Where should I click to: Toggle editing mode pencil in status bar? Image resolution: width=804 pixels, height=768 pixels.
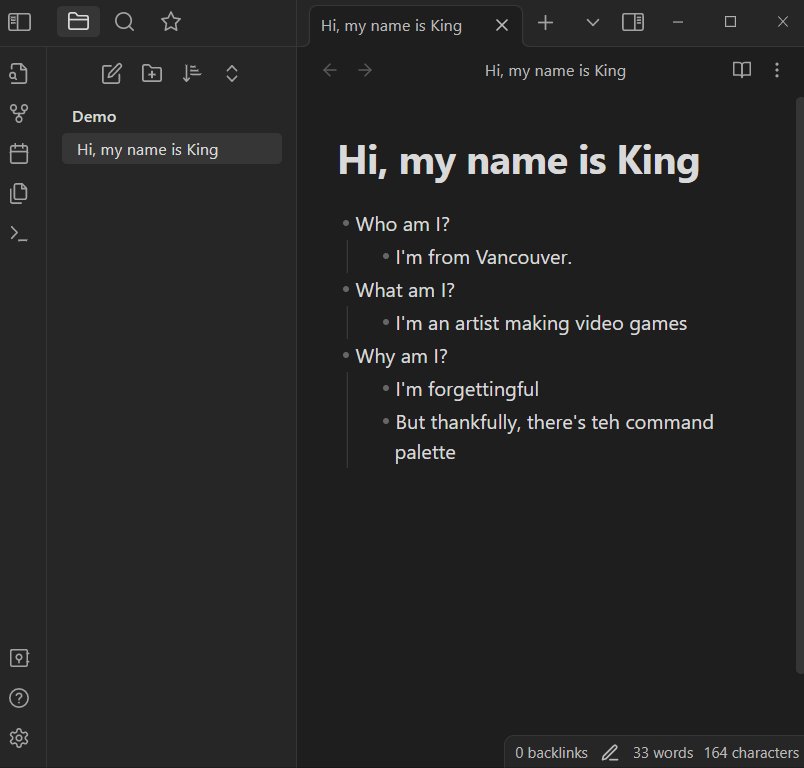610,753
